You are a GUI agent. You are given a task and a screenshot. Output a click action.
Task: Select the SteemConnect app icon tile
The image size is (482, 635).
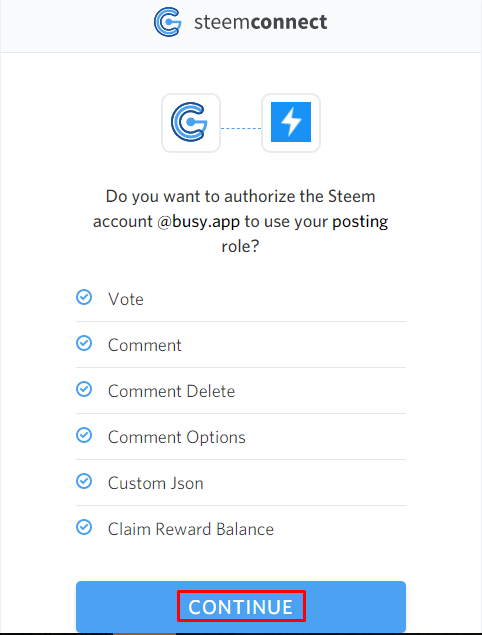click(191, 123)
